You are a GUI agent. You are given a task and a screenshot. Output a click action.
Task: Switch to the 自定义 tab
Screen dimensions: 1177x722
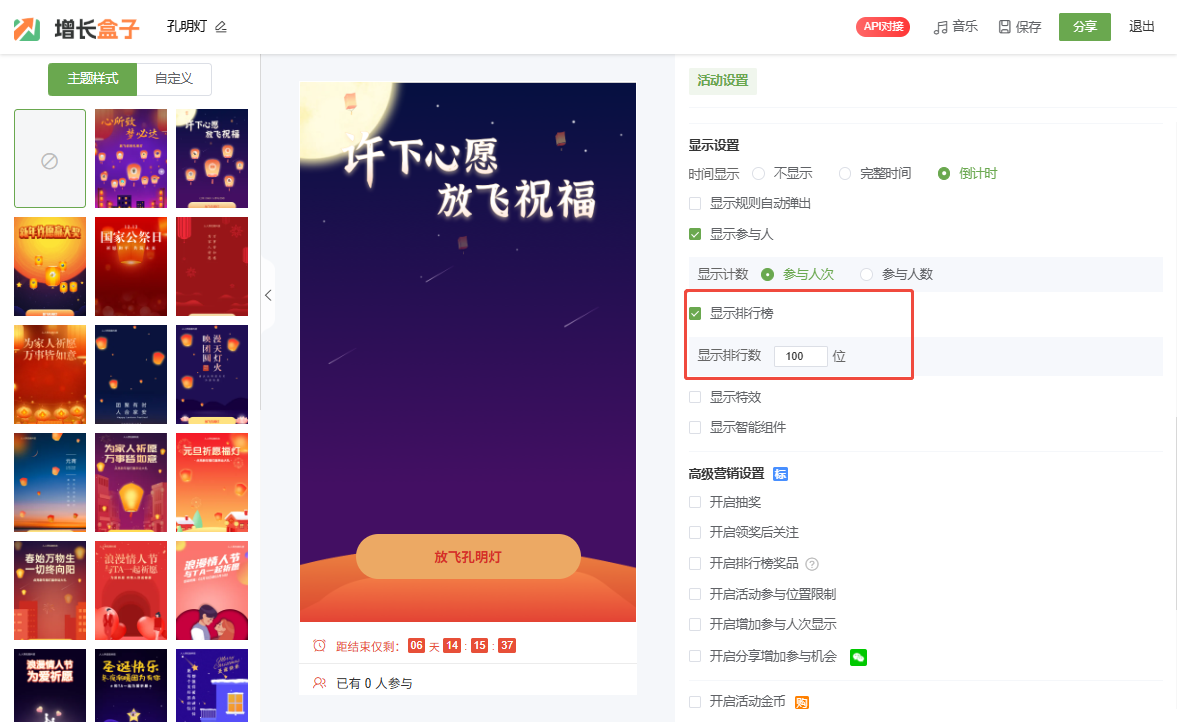point(174,79)
